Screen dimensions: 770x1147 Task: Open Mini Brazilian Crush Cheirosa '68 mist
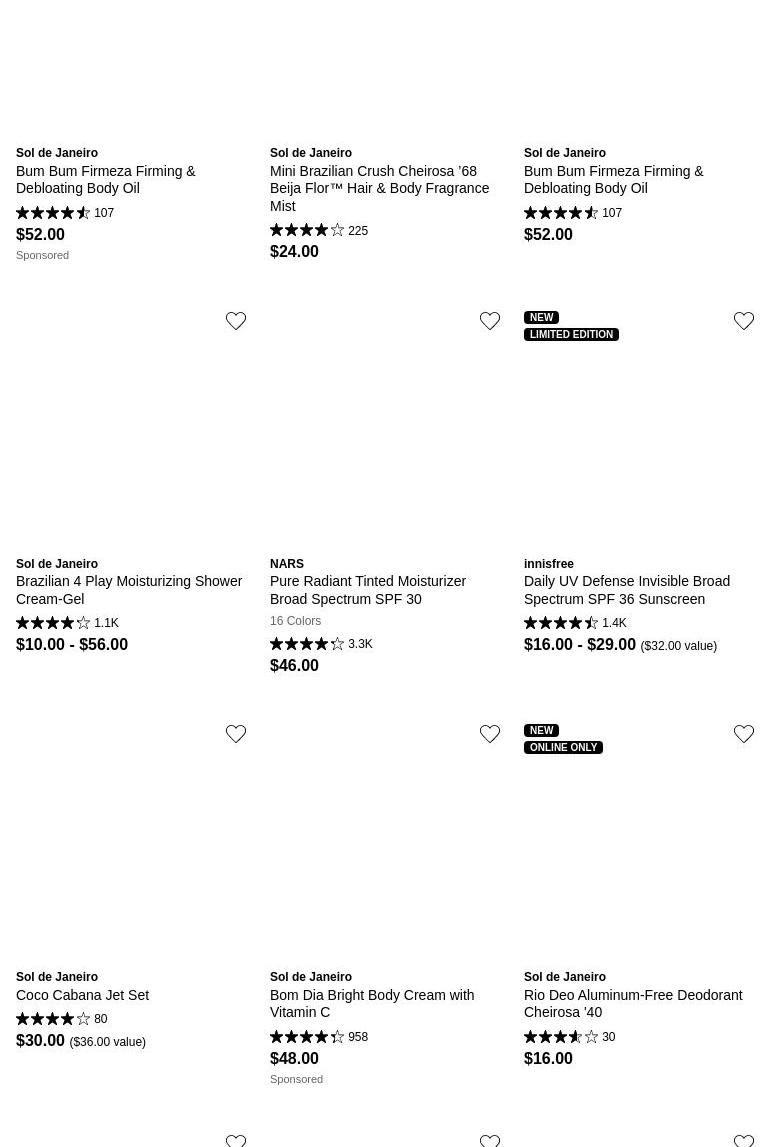[x=379, y=188]
